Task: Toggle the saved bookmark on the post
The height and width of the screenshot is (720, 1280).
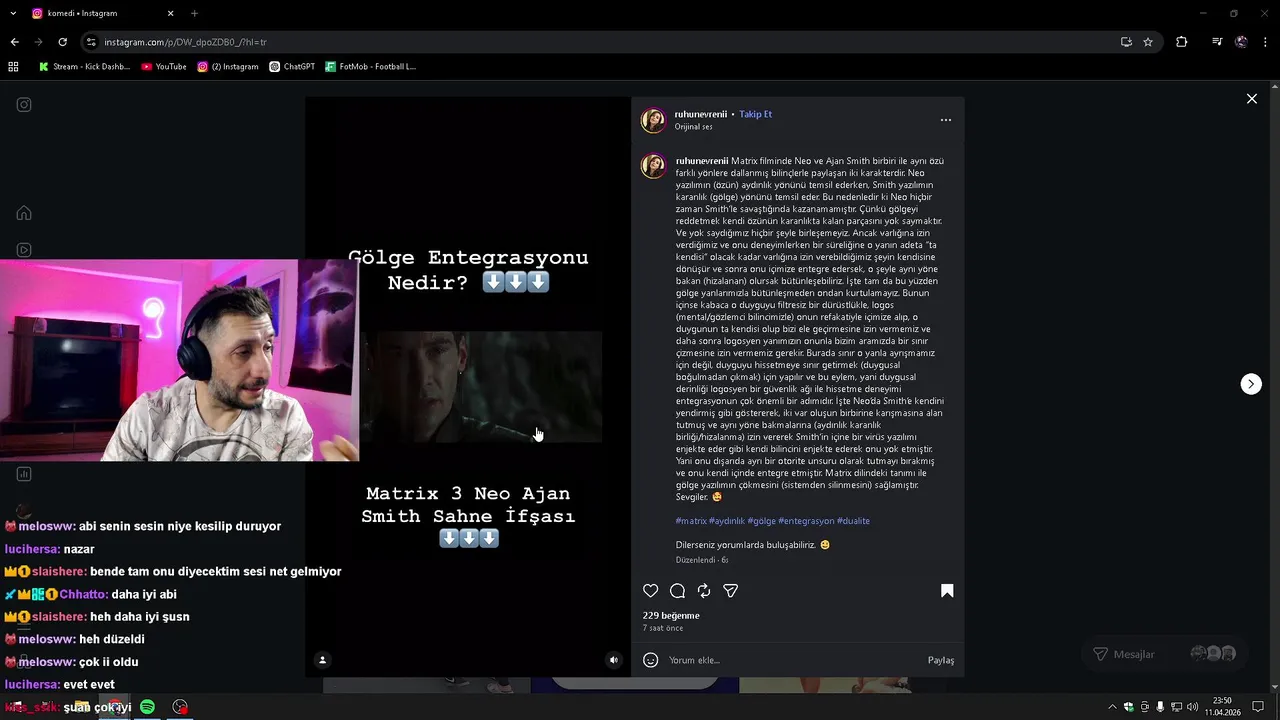Action: 947,591
